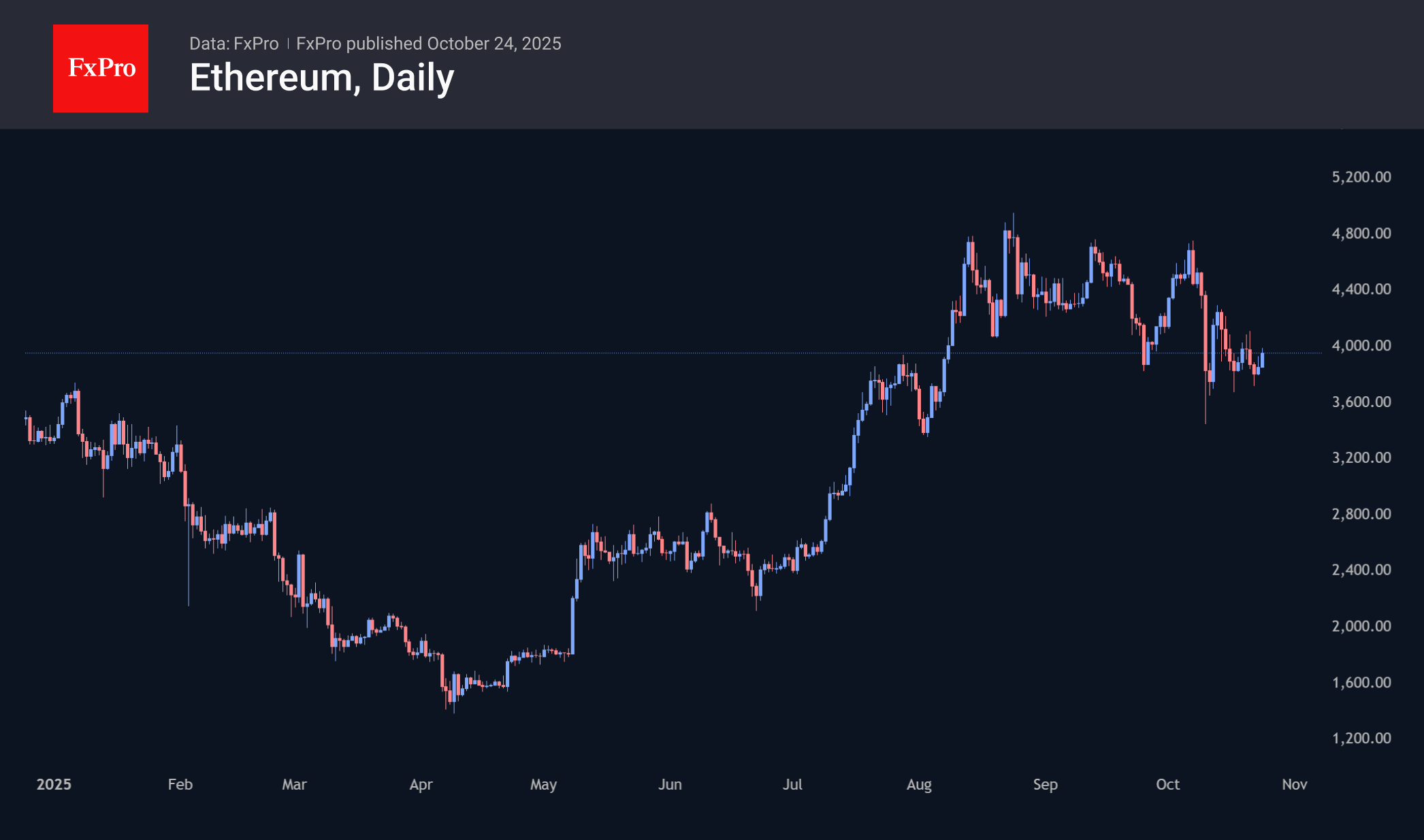Click the "Data: FxPro" source text
The height and width of the screenshot is (840, 1424).
[233, 44]
